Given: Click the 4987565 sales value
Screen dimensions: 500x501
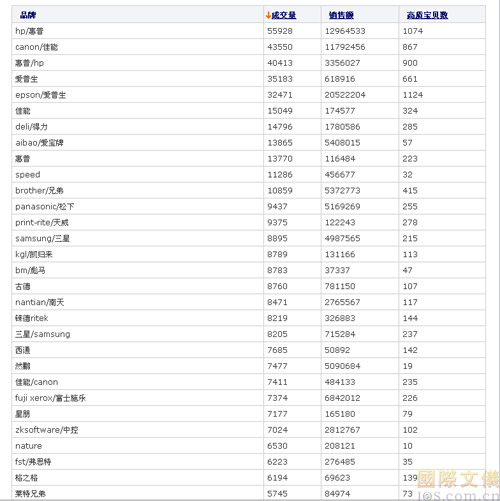Looking at the screenshot, I should [342, 238].
